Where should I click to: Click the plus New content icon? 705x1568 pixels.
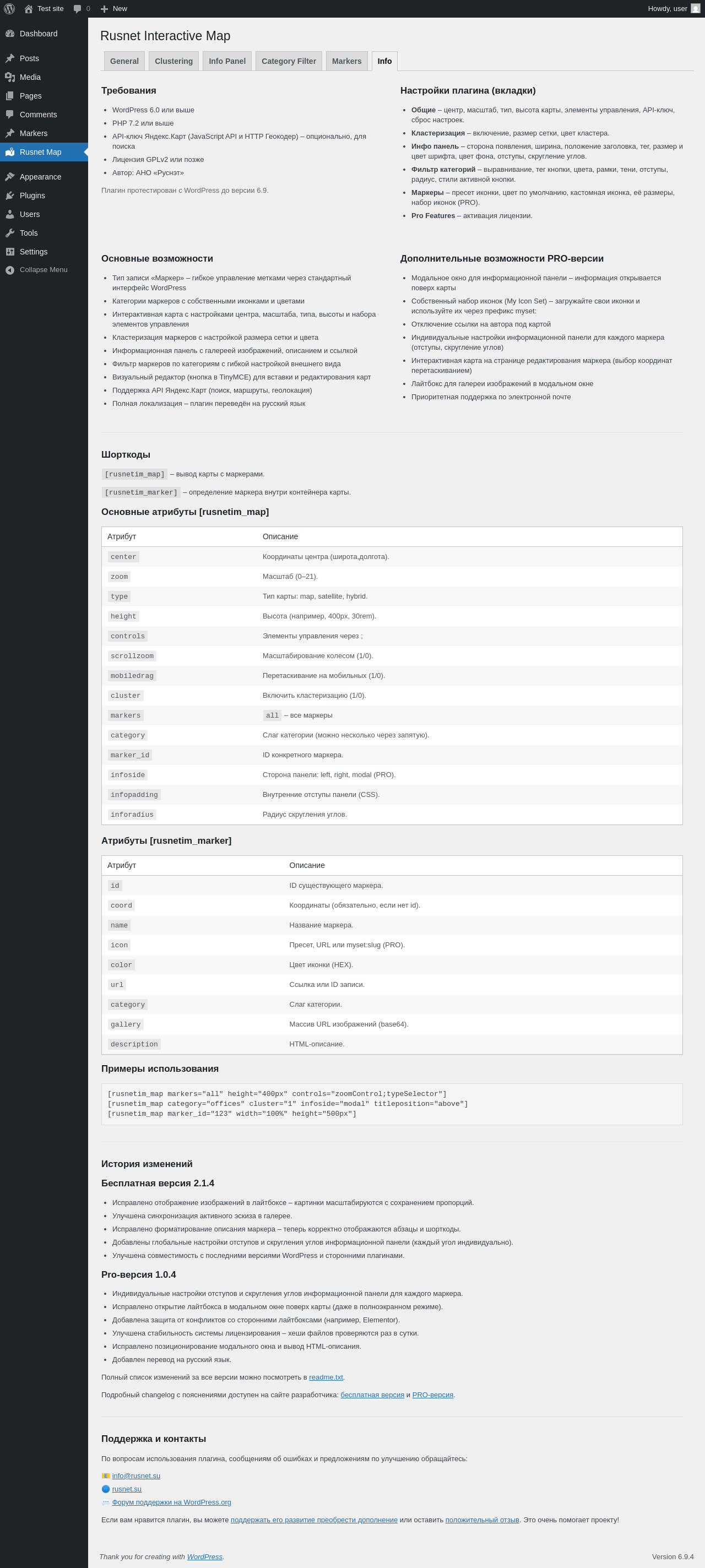[104, 8]
